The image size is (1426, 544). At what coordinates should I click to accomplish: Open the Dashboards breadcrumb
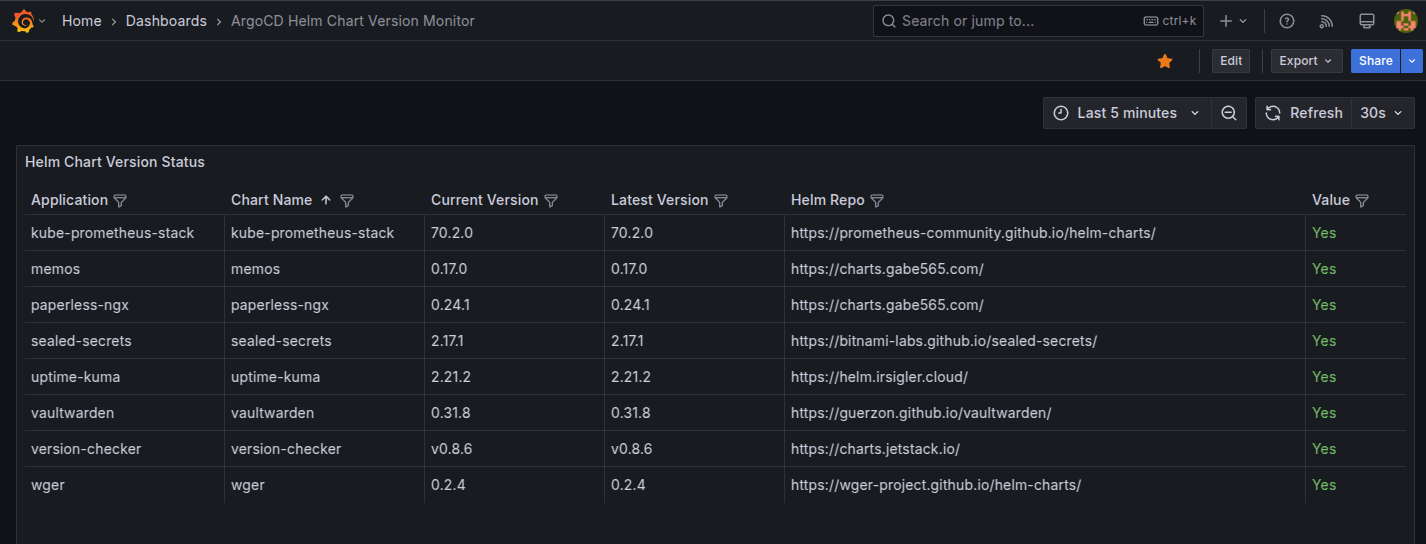[x=166, y=21]
